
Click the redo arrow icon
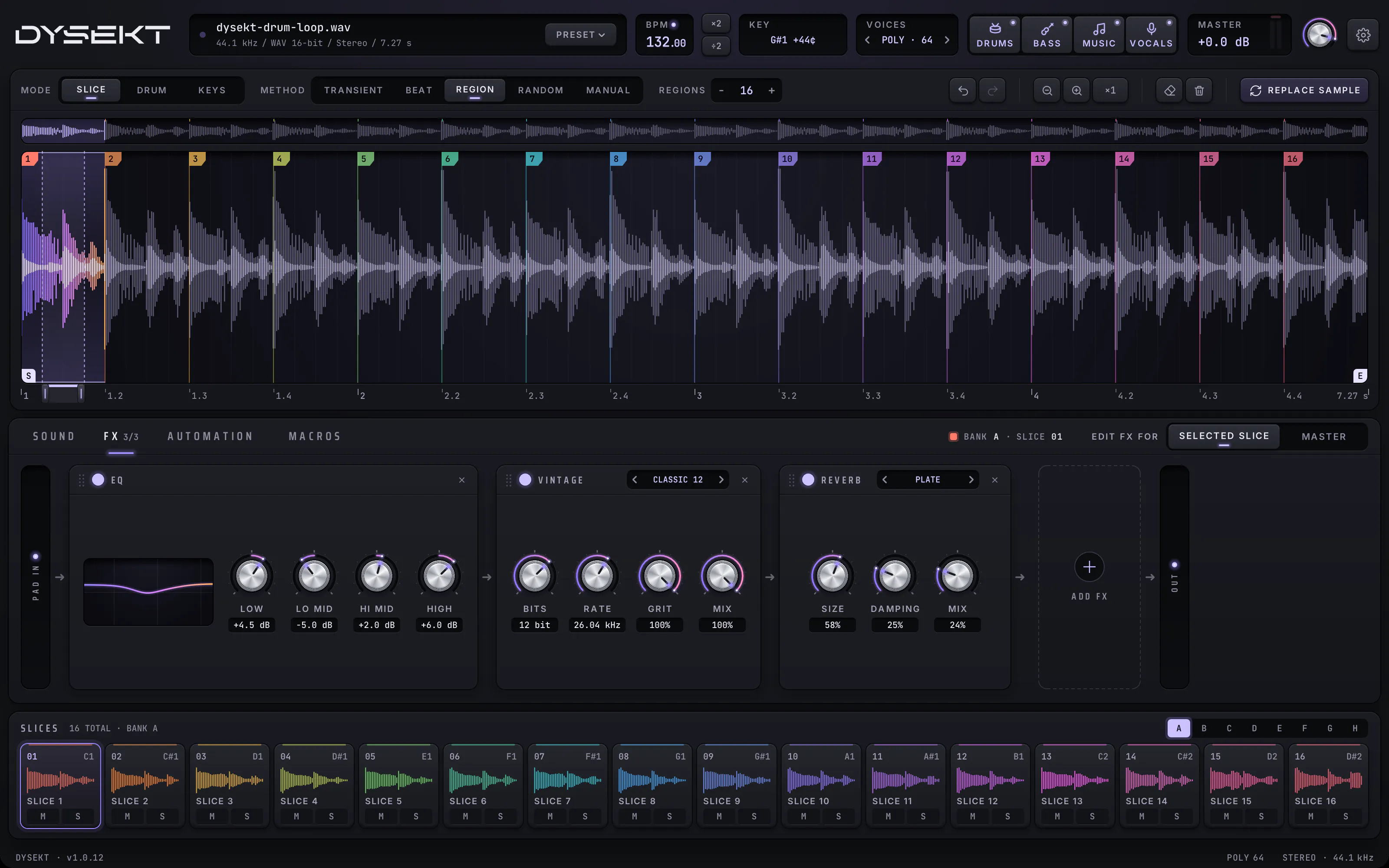pyautogui.click(x=992, y=91)
